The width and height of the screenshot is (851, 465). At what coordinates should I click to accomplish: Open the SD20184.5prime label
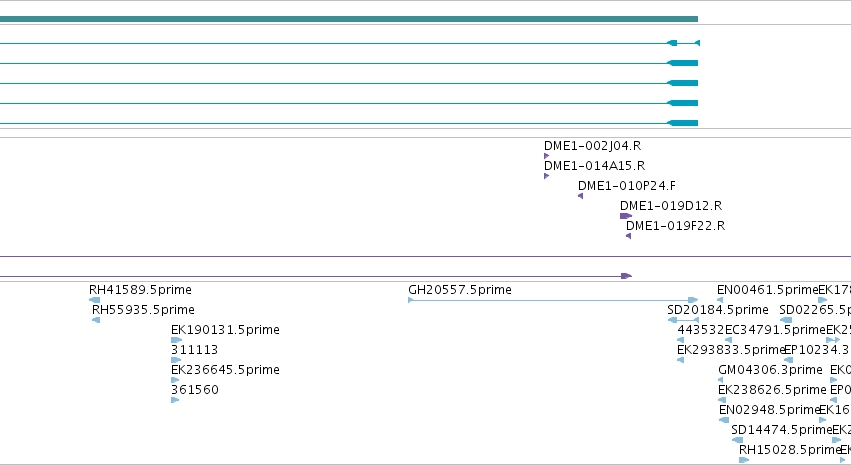pyautogui.click(x=717, y=310)
